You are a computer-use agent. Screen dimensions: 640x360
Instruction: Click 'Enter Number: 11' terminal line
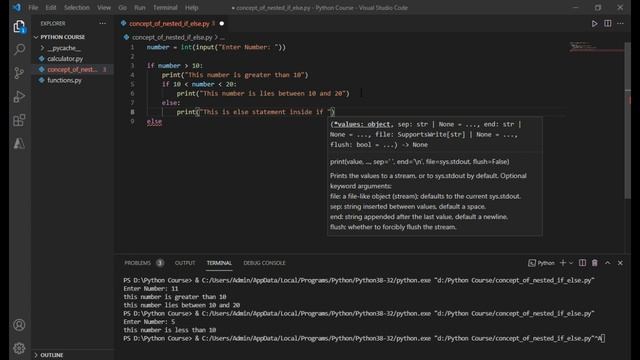pyautogui.click(x=151, y=289)
